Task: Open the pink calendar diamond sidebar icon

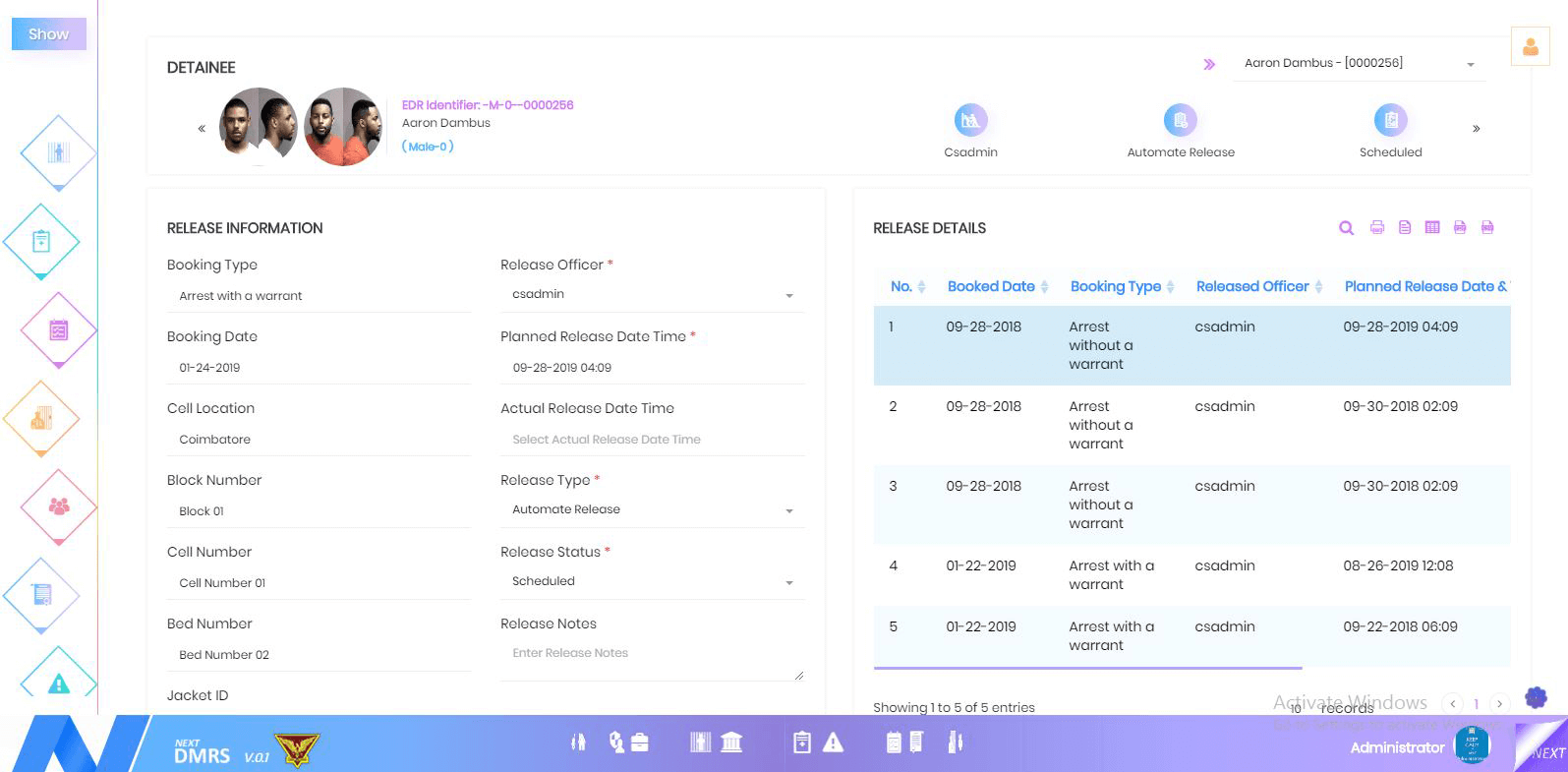Action: (x=59, y=329)
